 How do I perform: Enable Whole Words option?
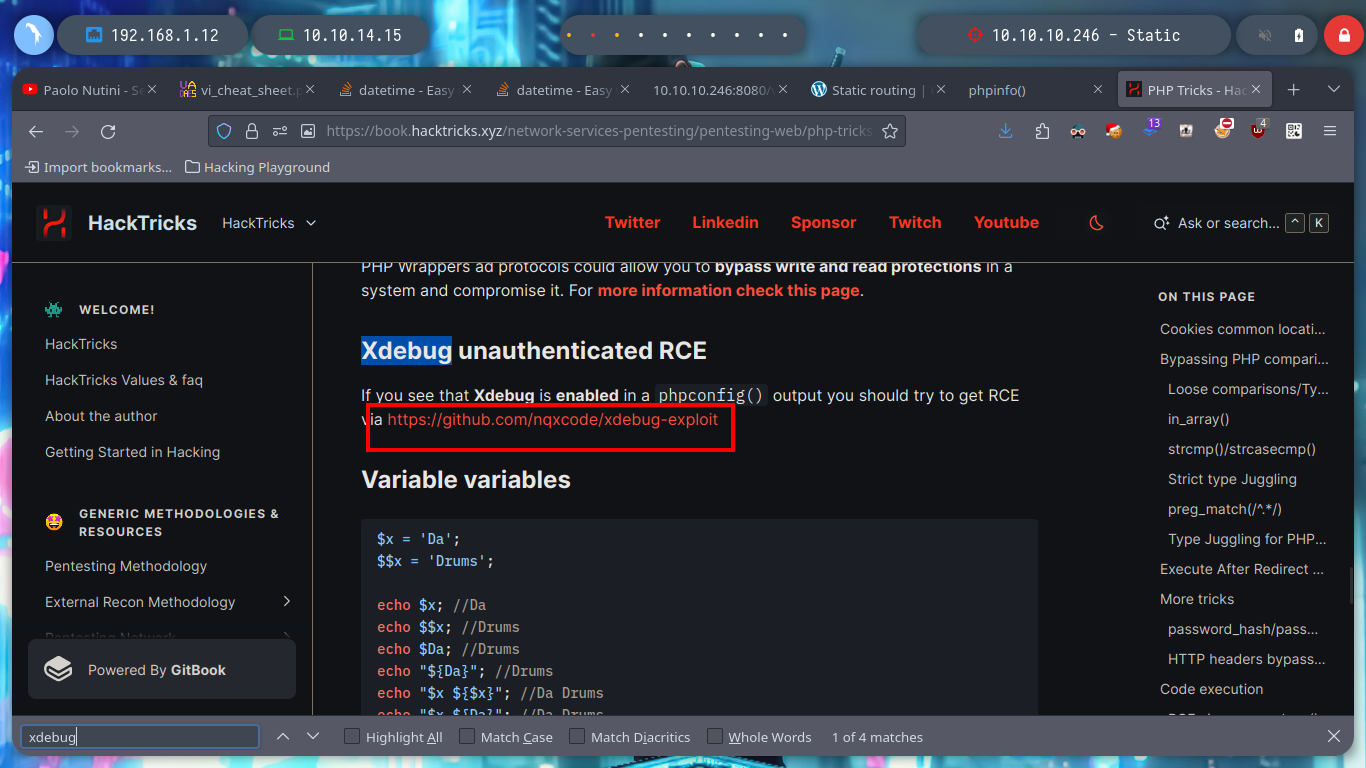[x=715, y=737]
